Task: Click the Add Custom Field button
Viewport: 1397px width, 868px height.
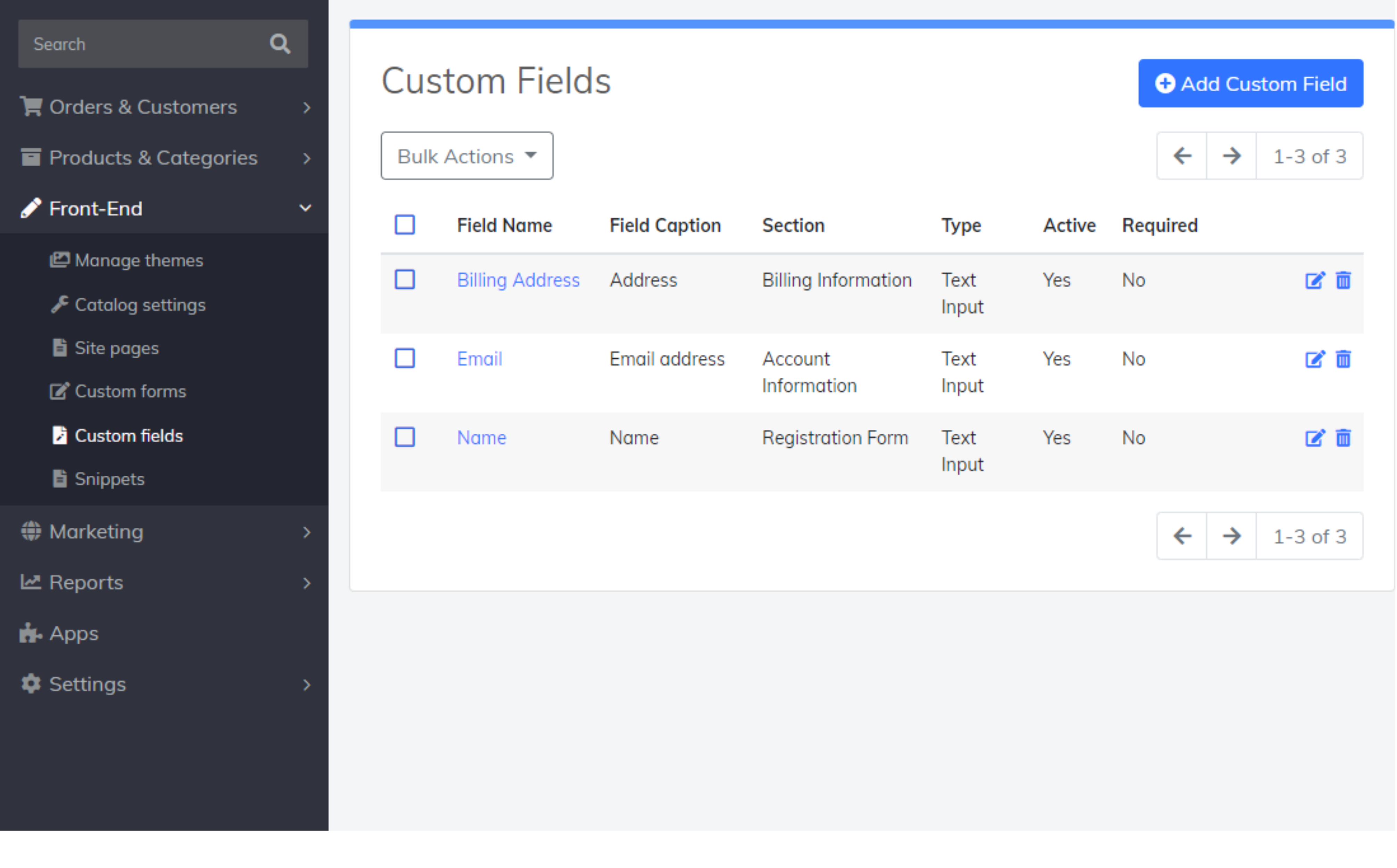Action: coord(1250,84)
